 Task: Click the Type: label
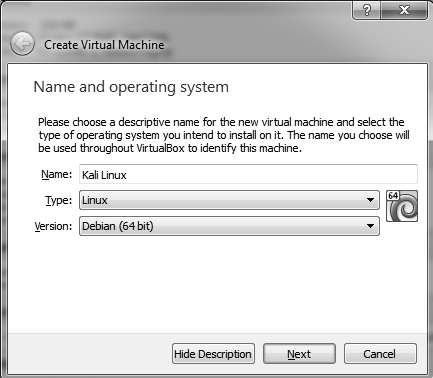pos(58,200)
